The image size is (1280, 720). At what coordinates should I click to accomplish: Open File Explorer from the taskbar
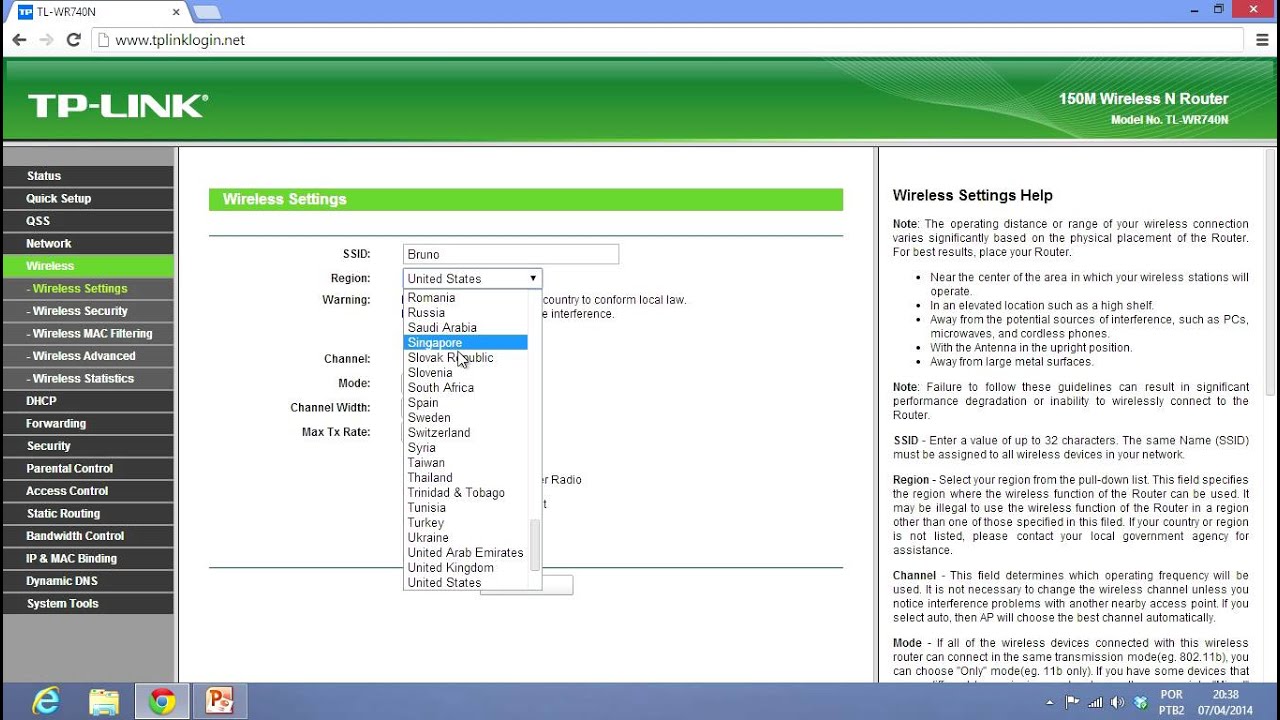[104, 701]
